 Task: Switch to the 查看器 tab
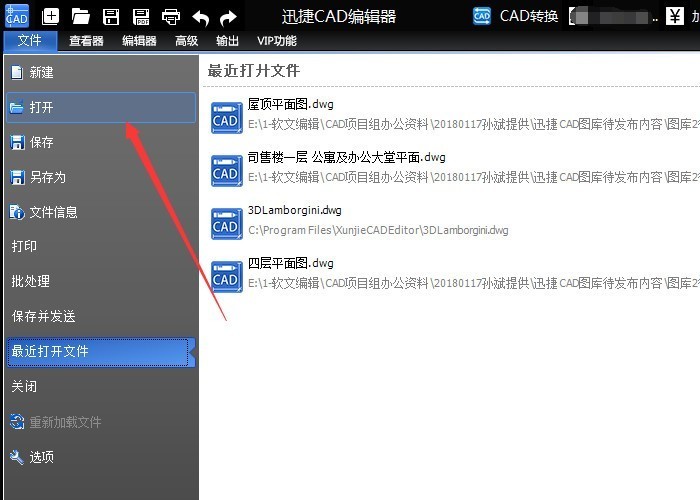click(x=86, y=41)
